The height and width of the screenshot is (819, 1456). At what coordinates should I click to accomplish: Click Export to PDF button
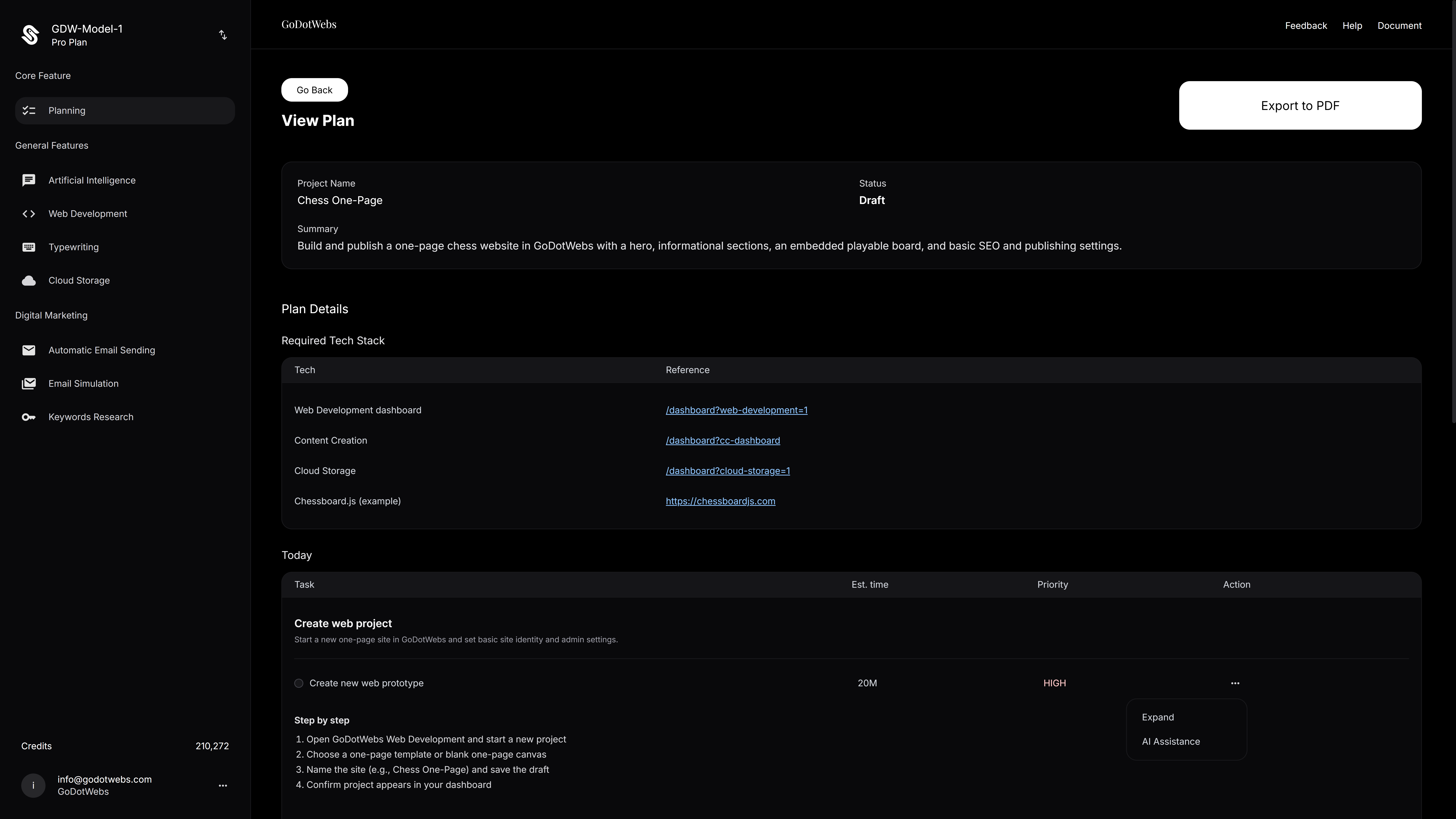1300,106
